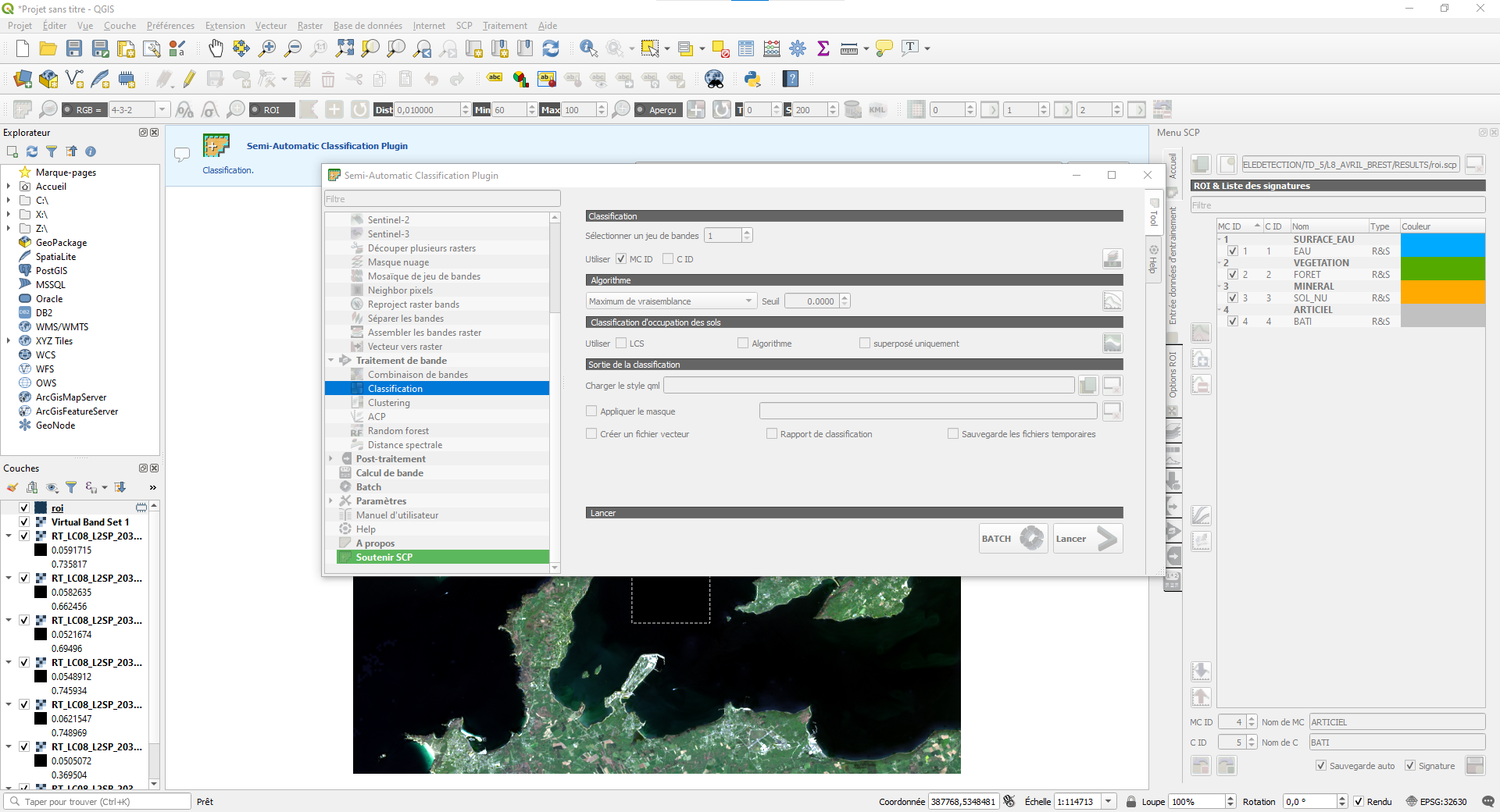Click the Zoom In magnifier tool
This screenshot has height=812, width=1500.
[267, 48]
